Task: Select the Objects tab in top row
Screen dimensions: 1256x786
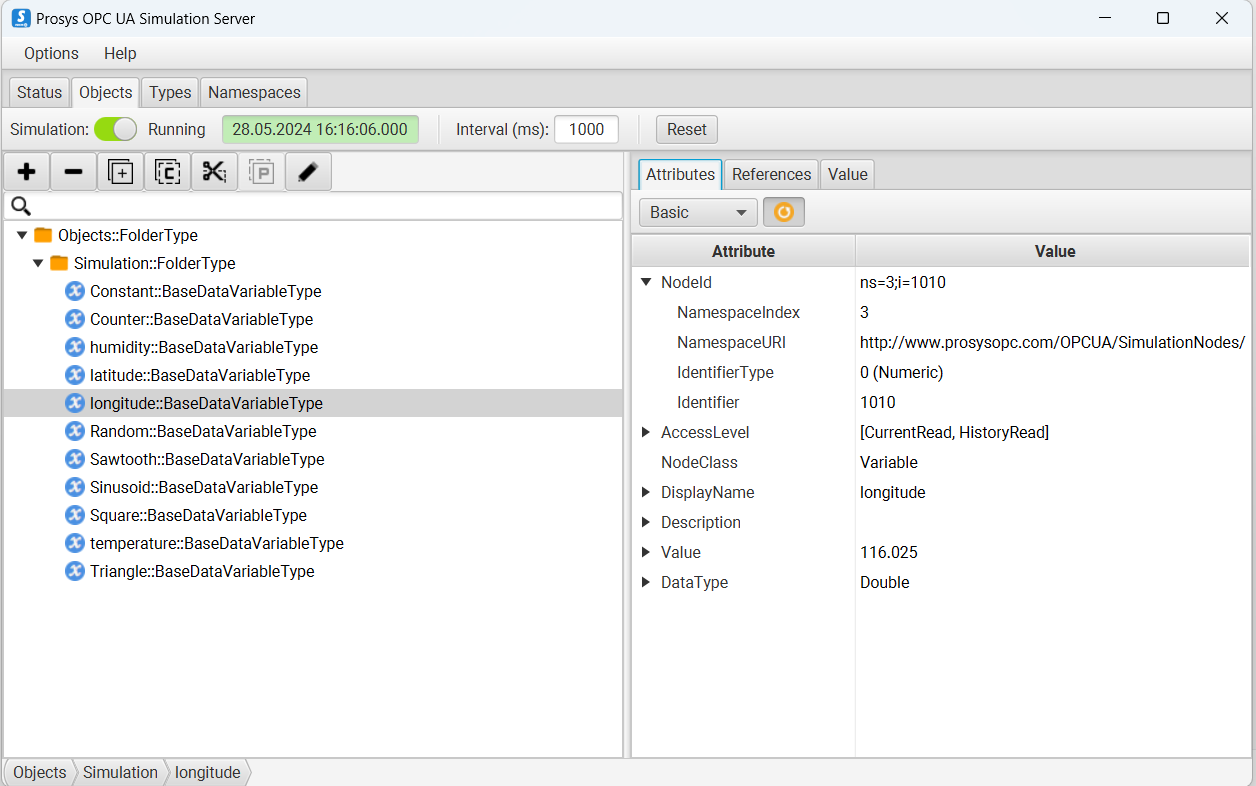Action: pyautogui.click(x=105, y=92)
